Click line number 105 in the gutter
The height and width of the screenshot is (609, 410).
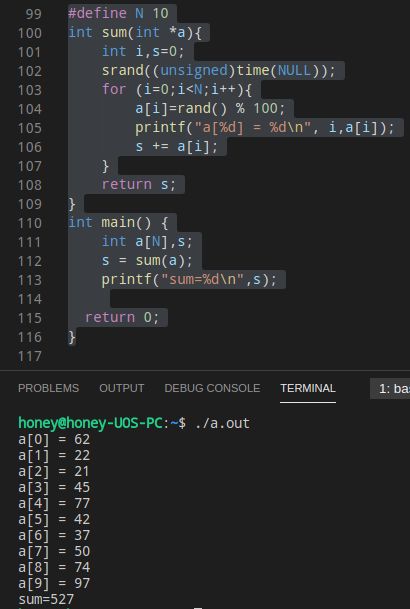tap(30, 128)
